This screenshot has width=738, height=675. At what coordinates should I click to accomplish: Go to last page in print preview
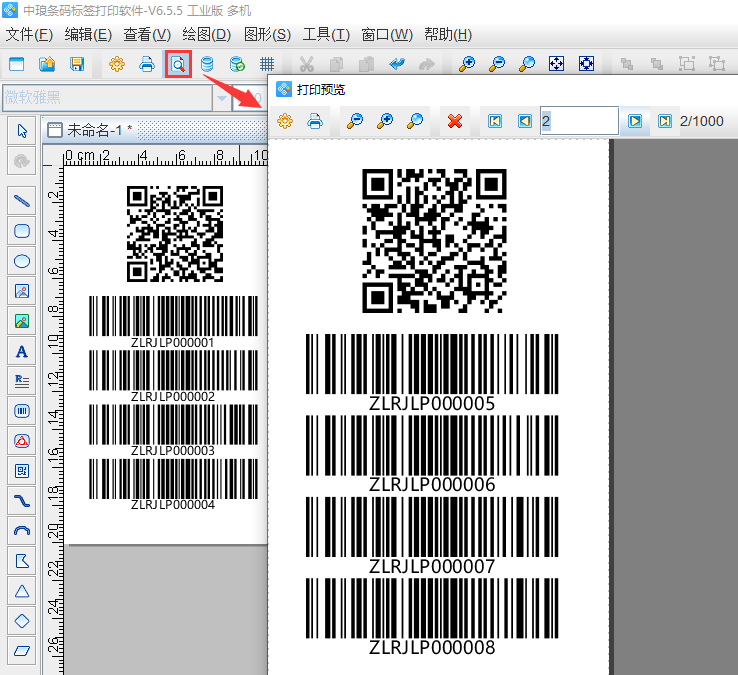pos(665,121)
